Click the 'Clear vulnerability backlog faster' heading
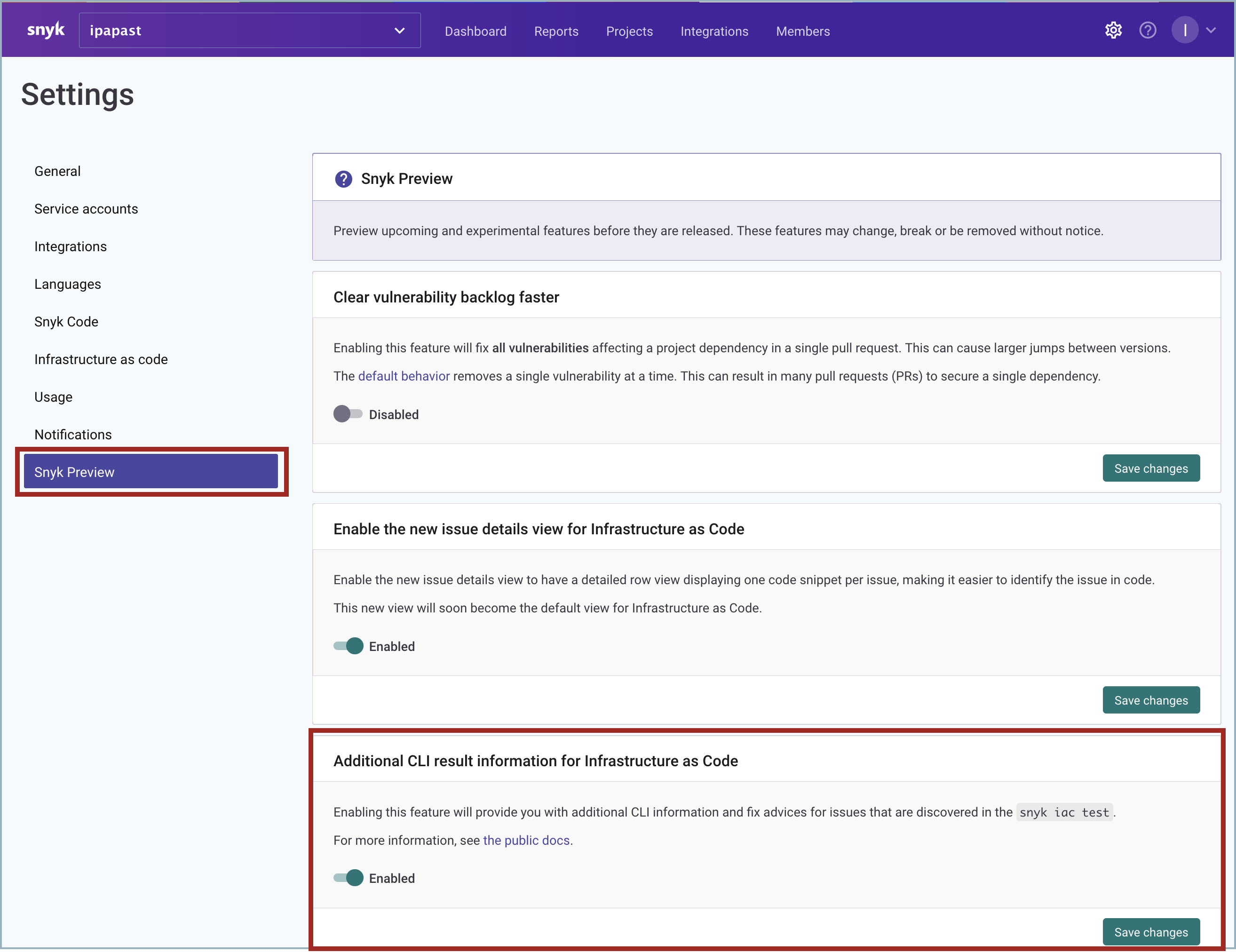Screen dimensions: 1236x952 pyautogui.click(x=446, y=297)
